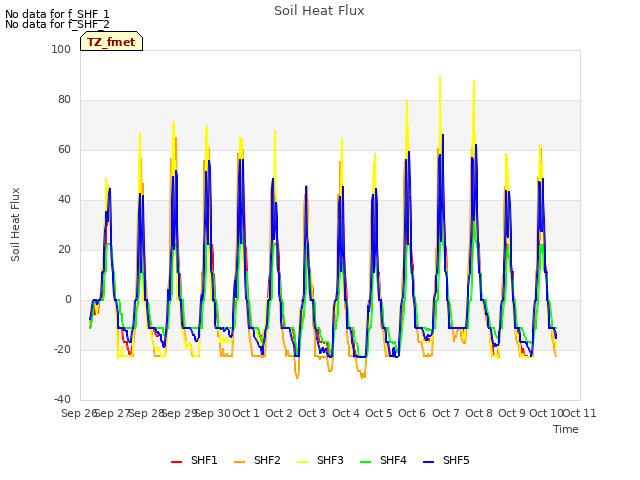Viewport: 640px width, 480px height.
Task: Click the blue SHF5 legend color marker
Action: pyautogui.click(x=429, y=462)
